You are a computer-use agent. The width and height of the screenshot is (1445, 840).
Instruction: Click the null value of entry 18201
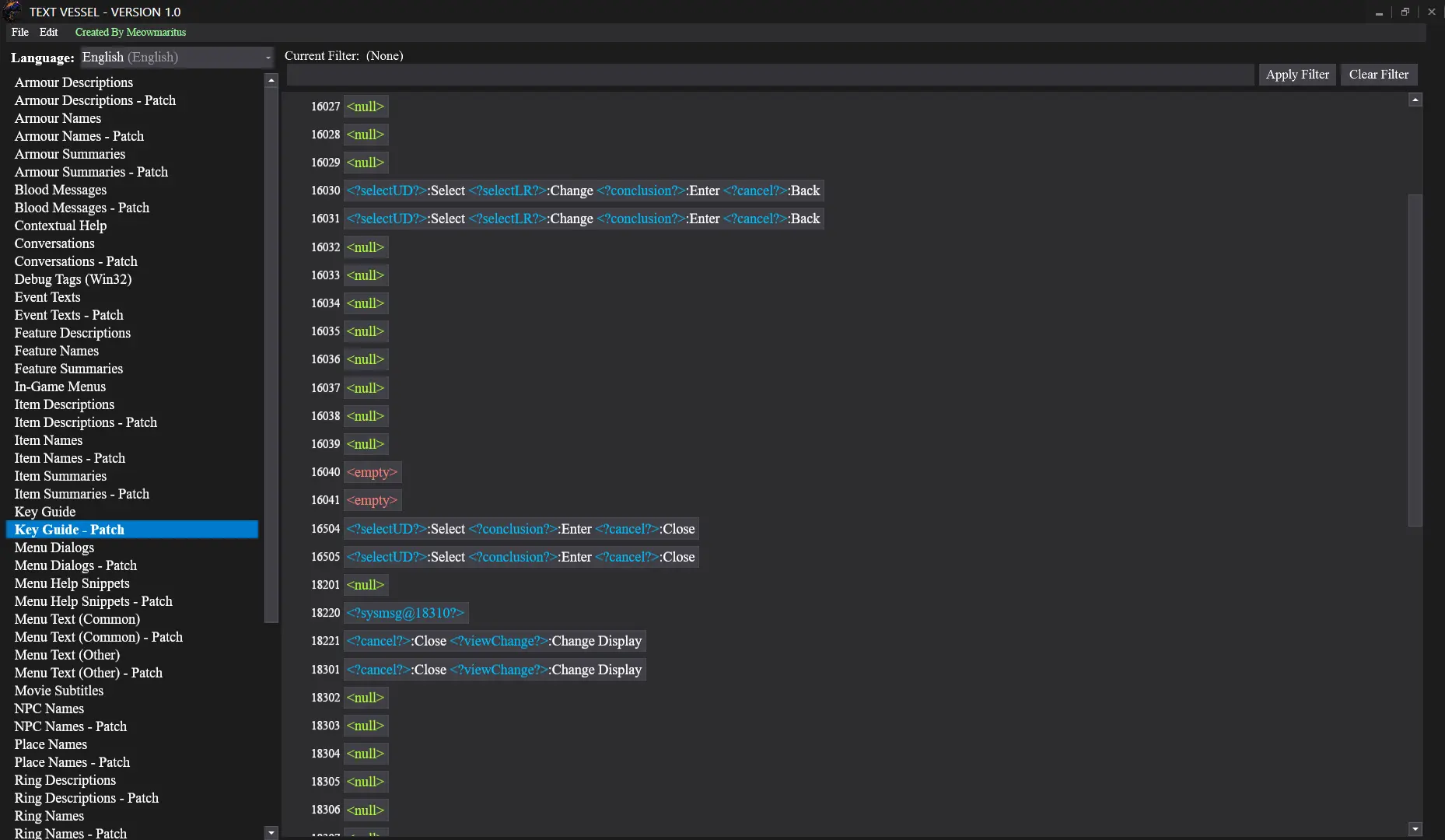[366, 585]
